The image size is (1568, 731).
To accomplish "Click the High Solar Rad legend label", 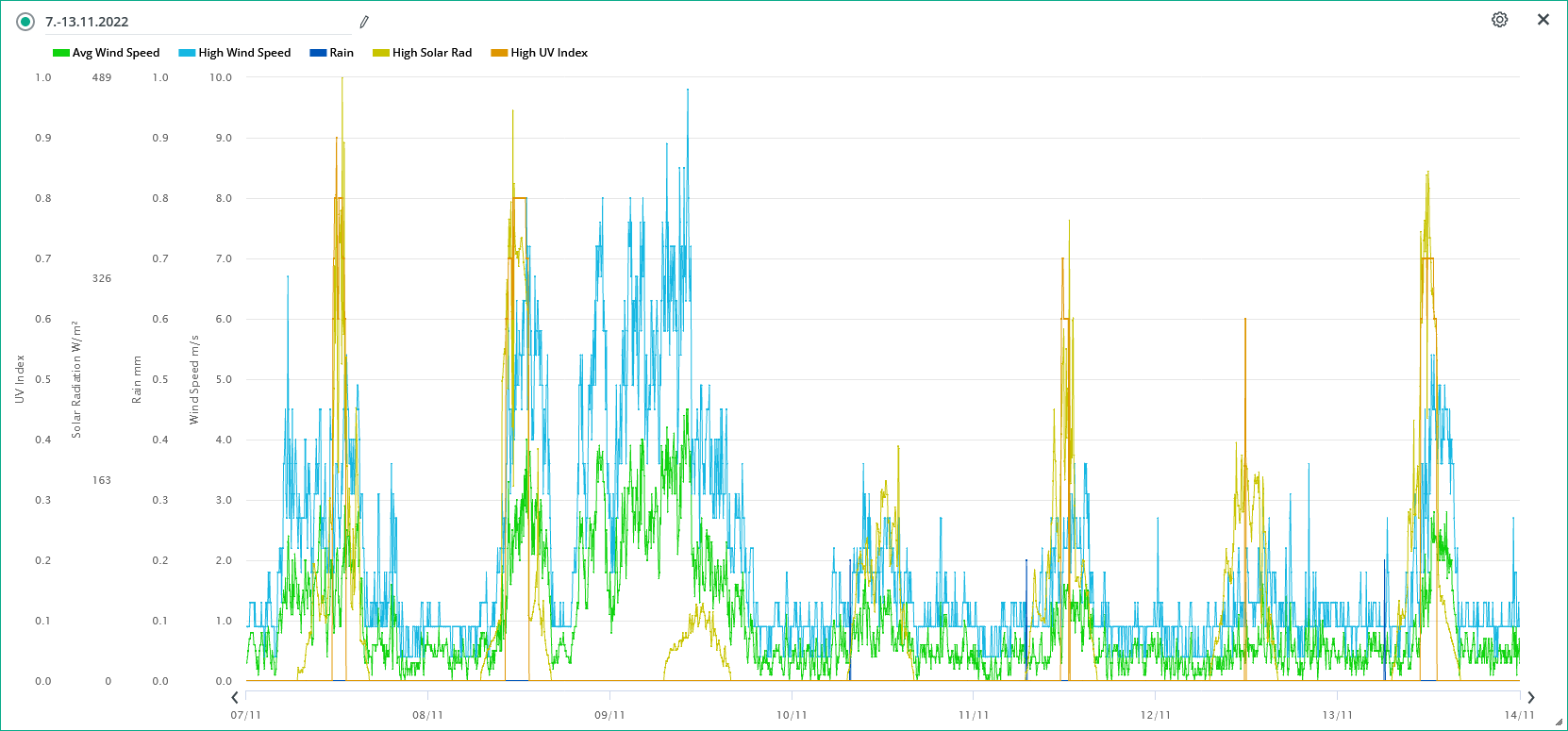I will point(432,53).
